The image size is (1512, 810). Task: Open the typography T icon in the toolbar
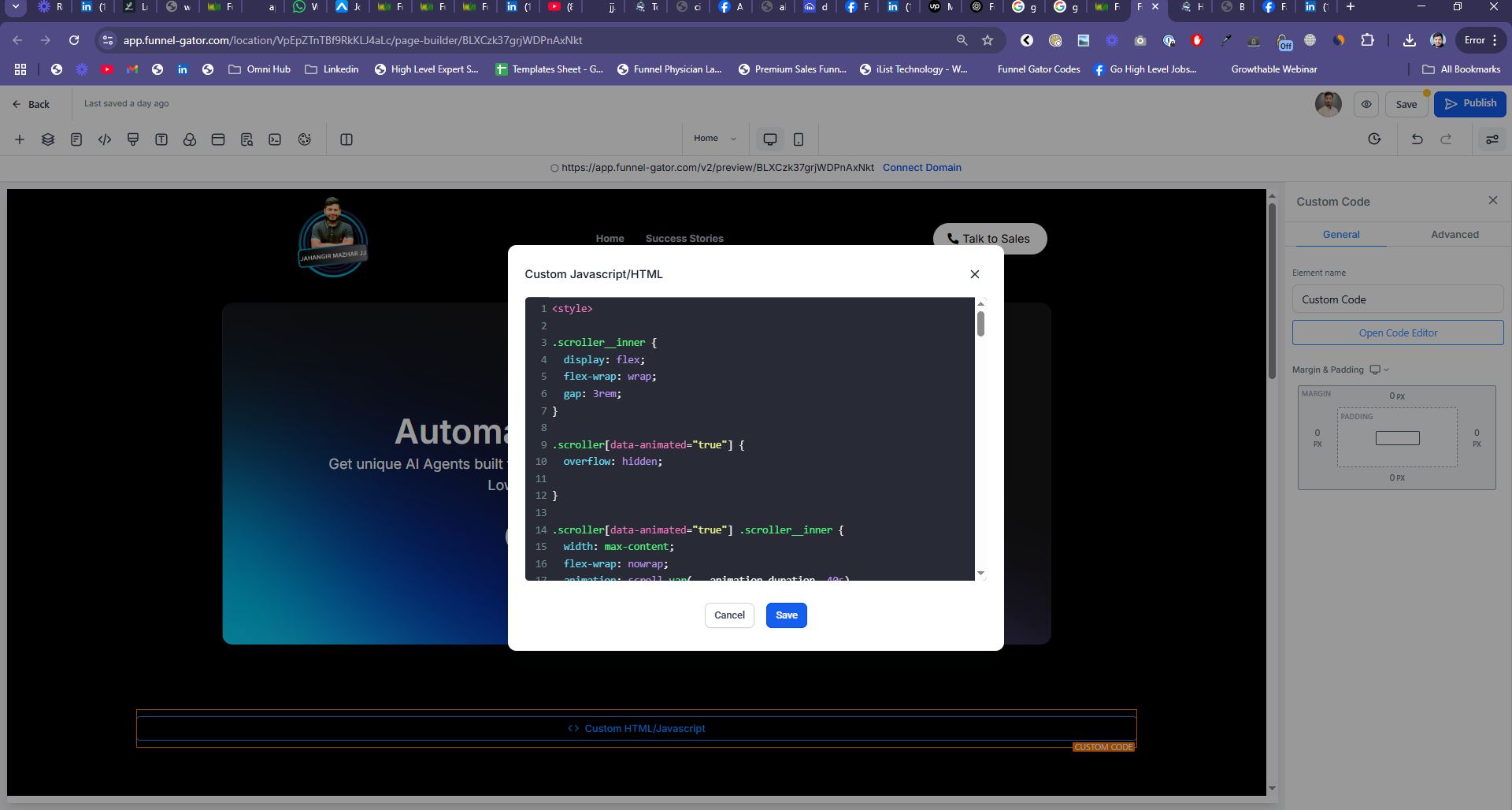(x=161, y=139)
